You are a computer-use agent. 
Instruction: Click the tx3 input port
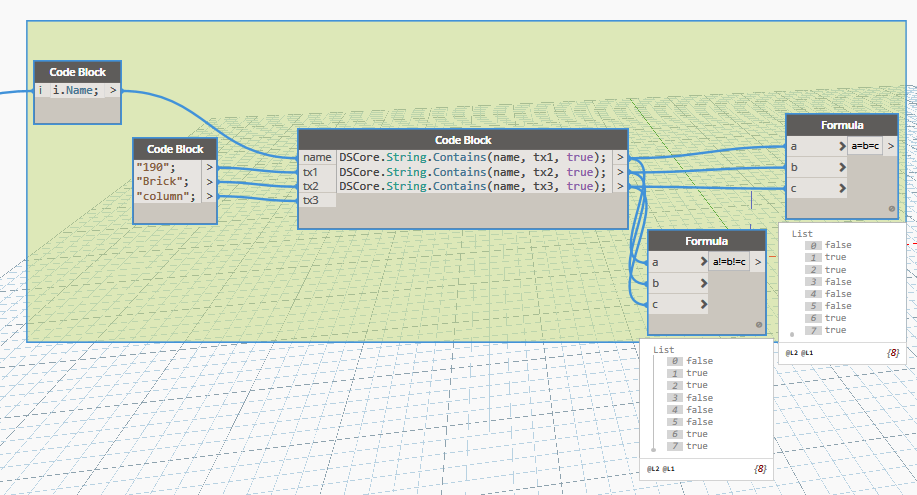318,200
